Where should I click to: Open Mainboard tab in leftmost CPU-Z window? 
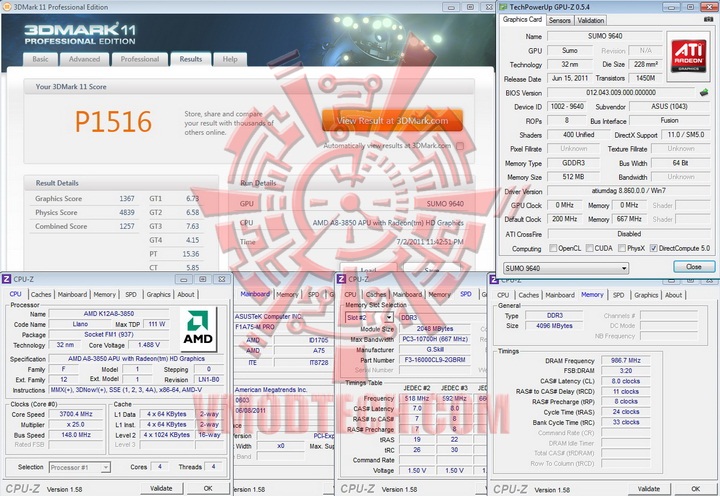pyautogui.click(x=72, y=294)
